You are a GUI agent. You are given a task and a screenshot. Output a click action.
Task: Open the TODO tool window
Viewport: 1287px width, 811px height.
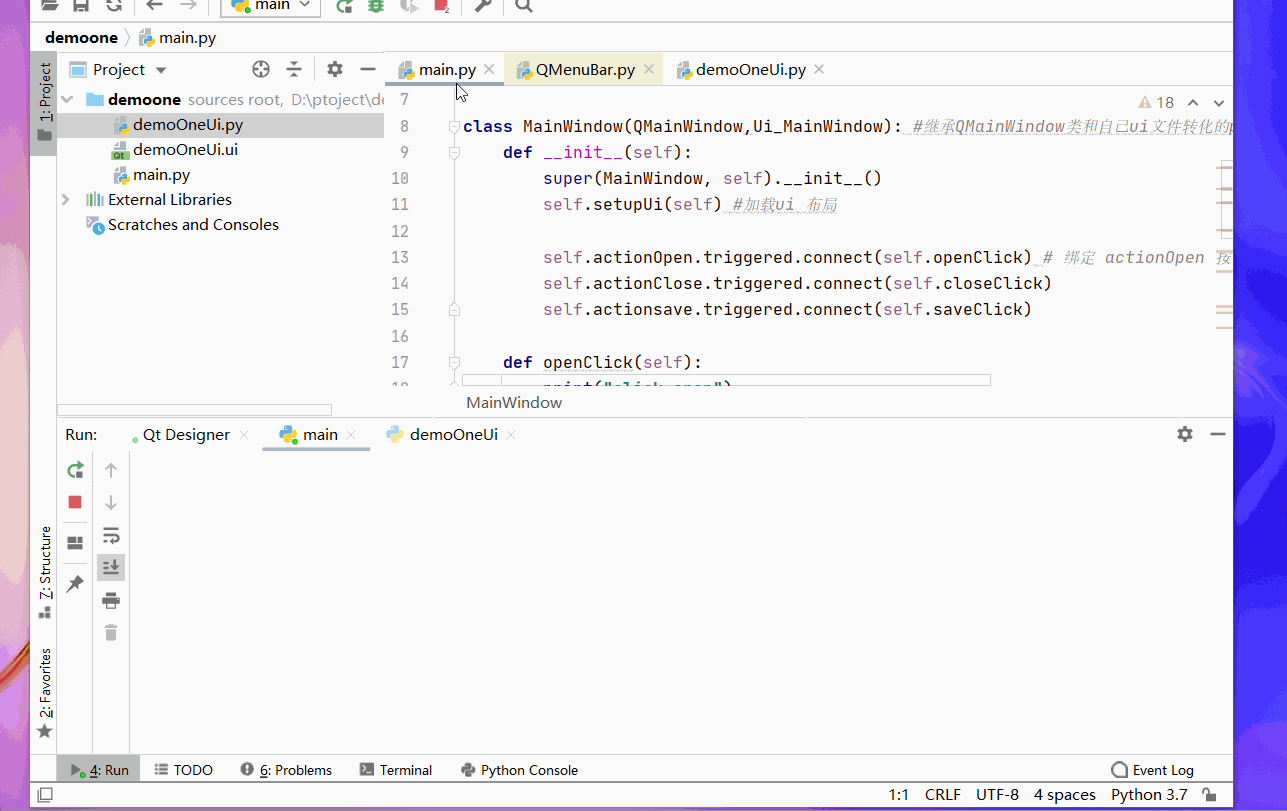point(184,770)
